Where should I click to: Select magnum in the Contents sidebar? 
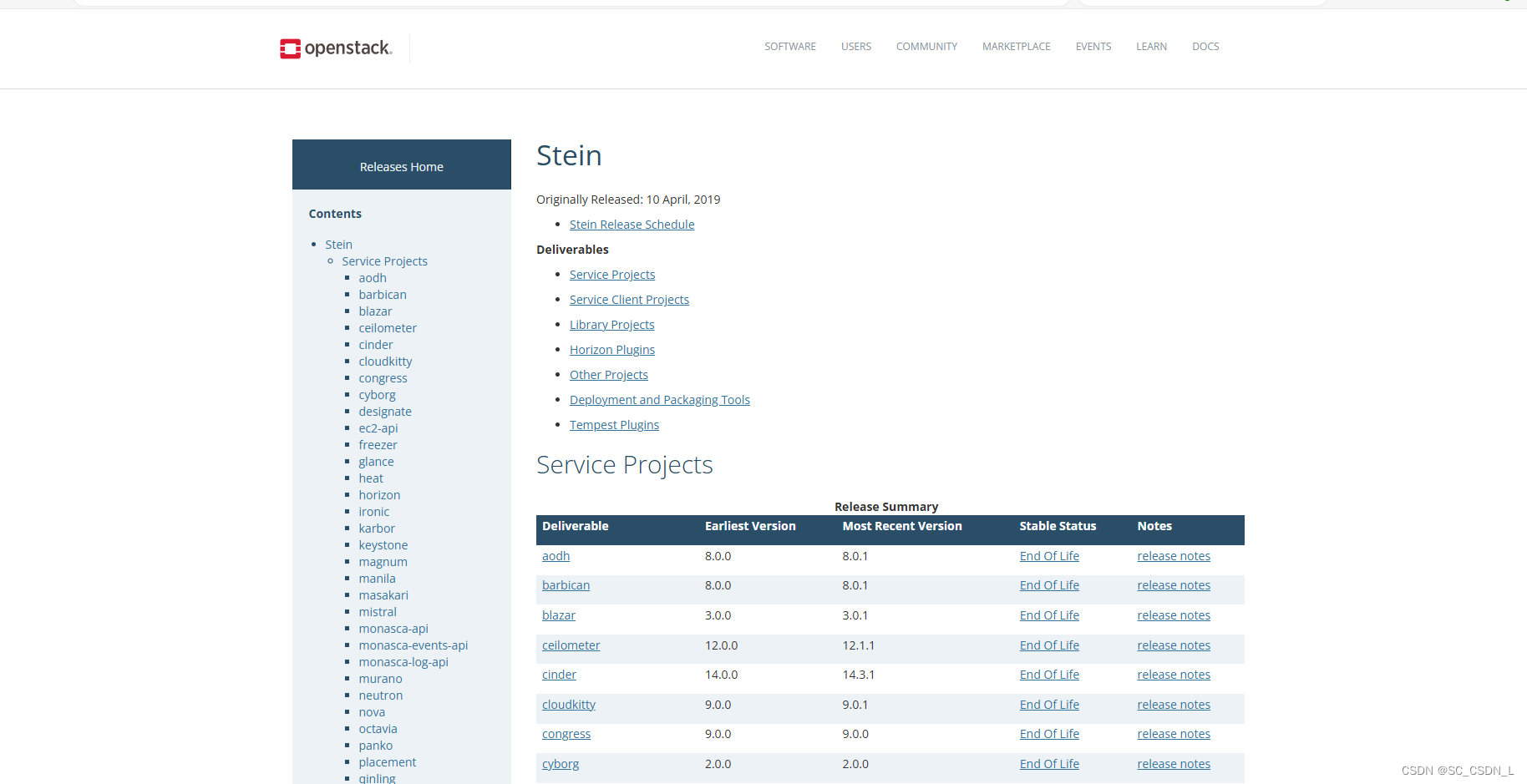coord(383,562)
